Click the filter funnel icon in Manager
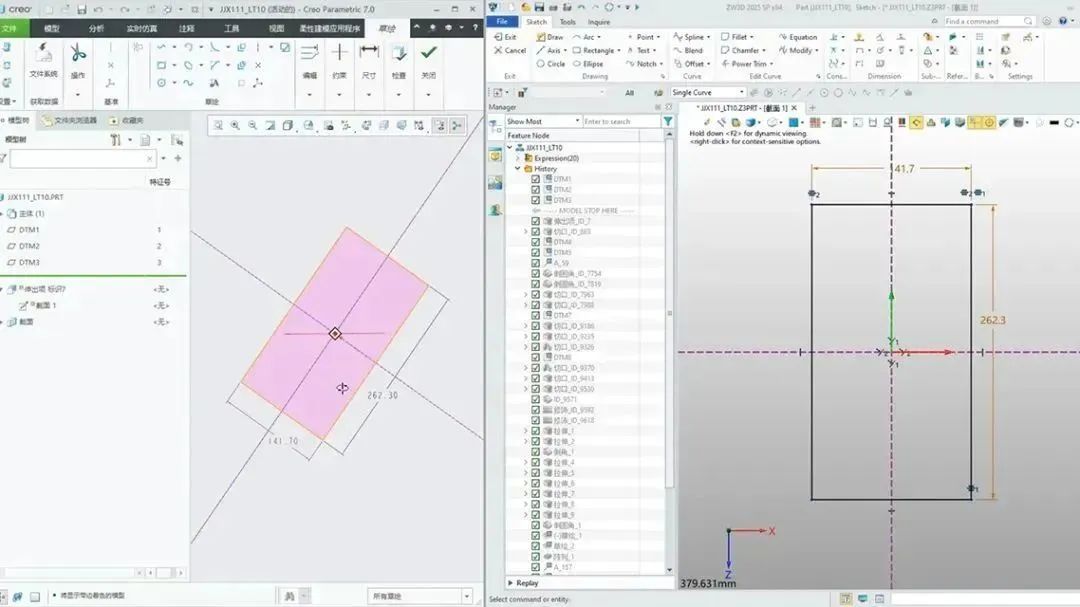 pyautogui.click(x=668, y=121)
